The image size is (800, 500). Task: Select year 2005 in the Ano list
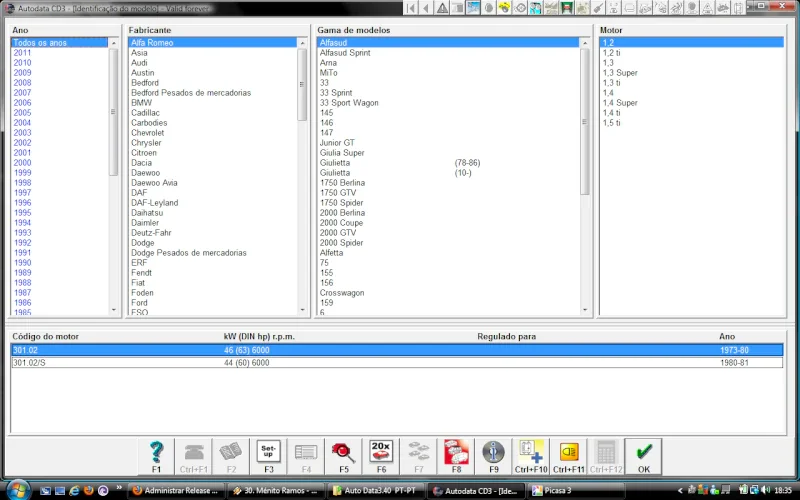click(22, 113)
